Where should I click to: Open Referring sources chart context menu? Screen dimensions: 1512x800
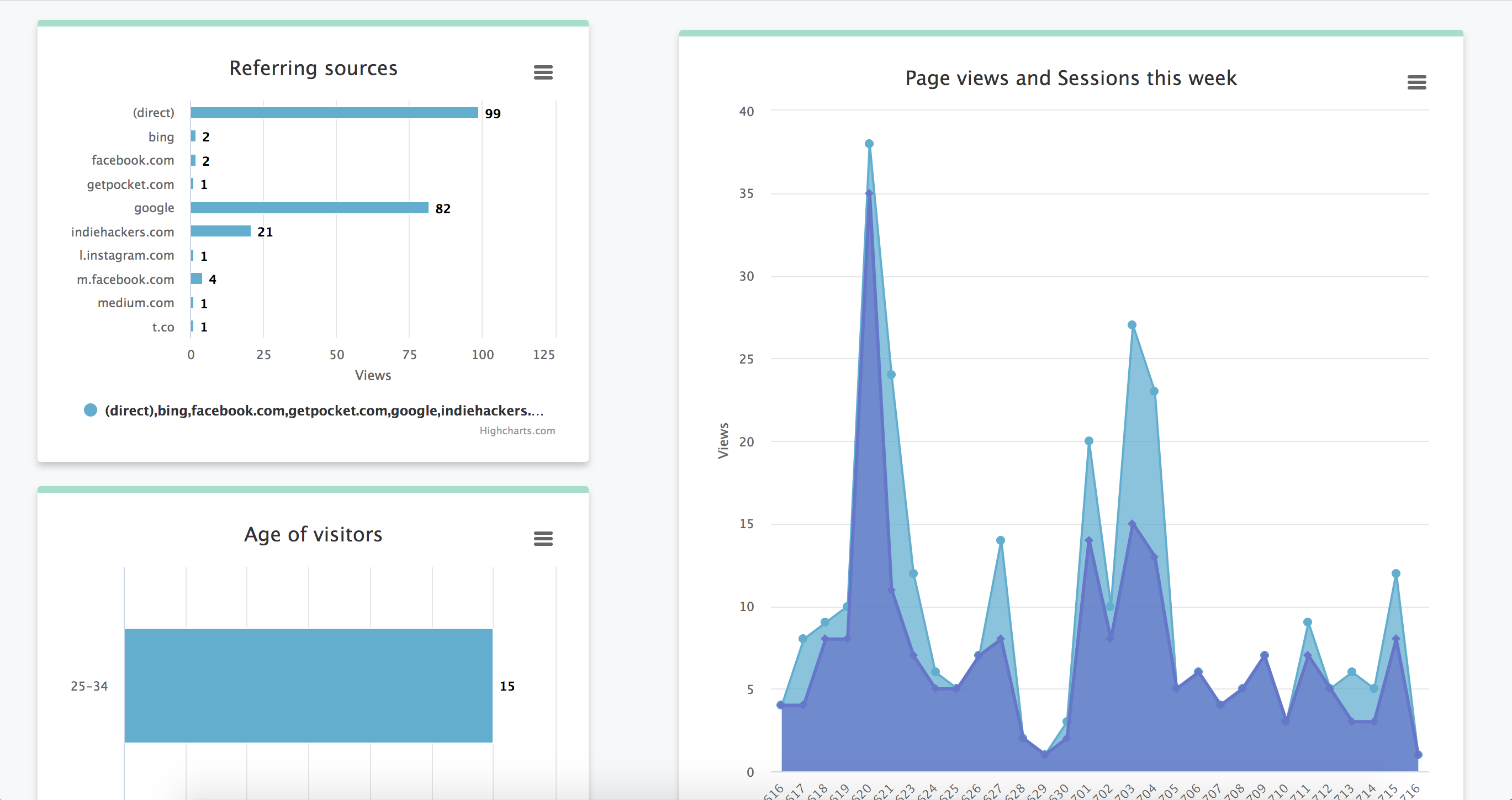point(543,72)
